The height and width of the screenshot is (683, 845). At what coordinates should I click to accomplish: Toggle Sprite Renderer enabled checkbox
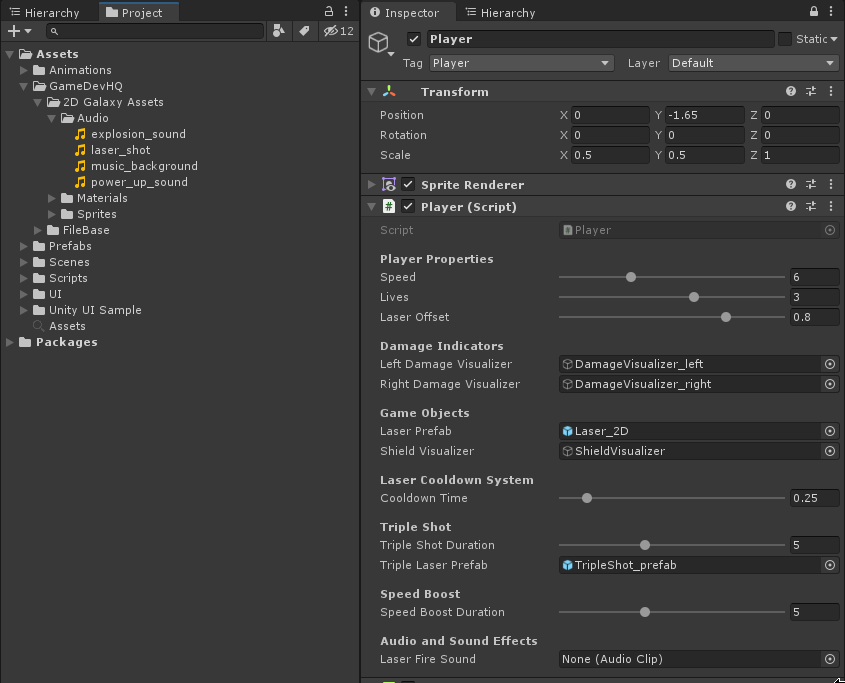pyautogui.click(x=408, y=184)
